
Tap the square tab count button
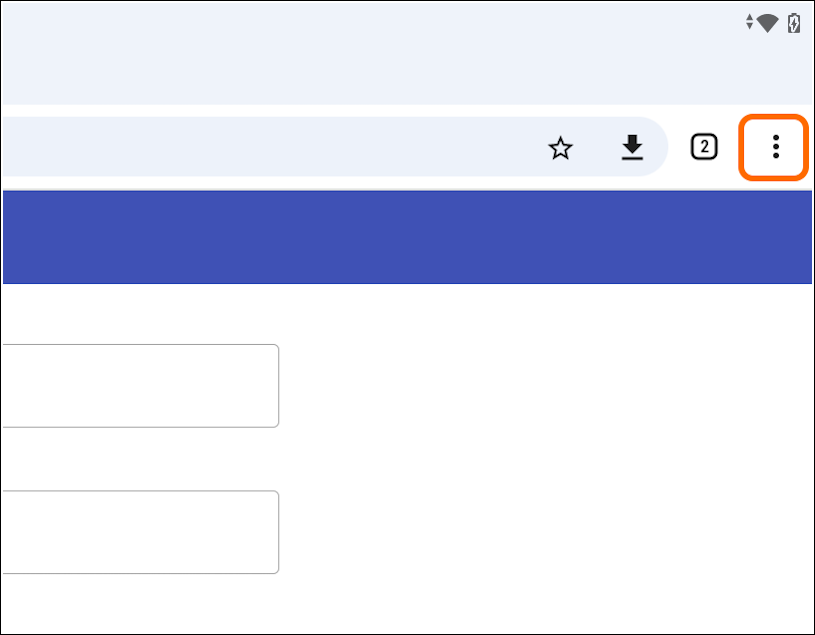coord(704,148)
